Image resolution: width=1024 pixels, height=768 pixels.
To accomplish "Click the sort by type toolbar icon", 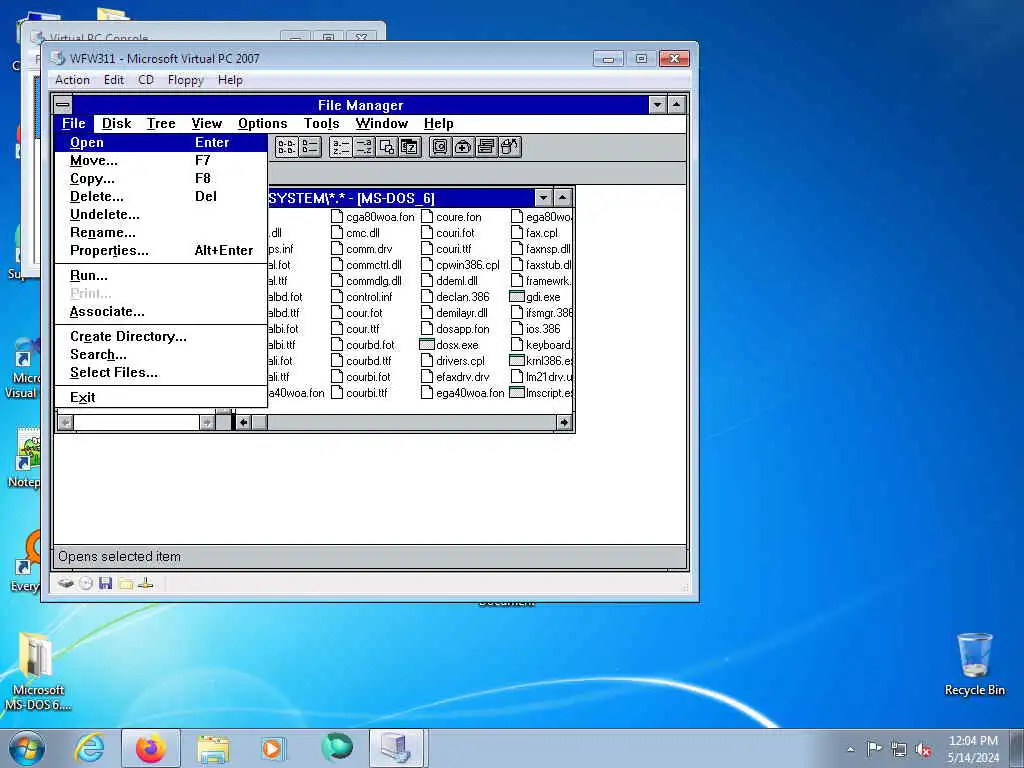I will (363, 147).
